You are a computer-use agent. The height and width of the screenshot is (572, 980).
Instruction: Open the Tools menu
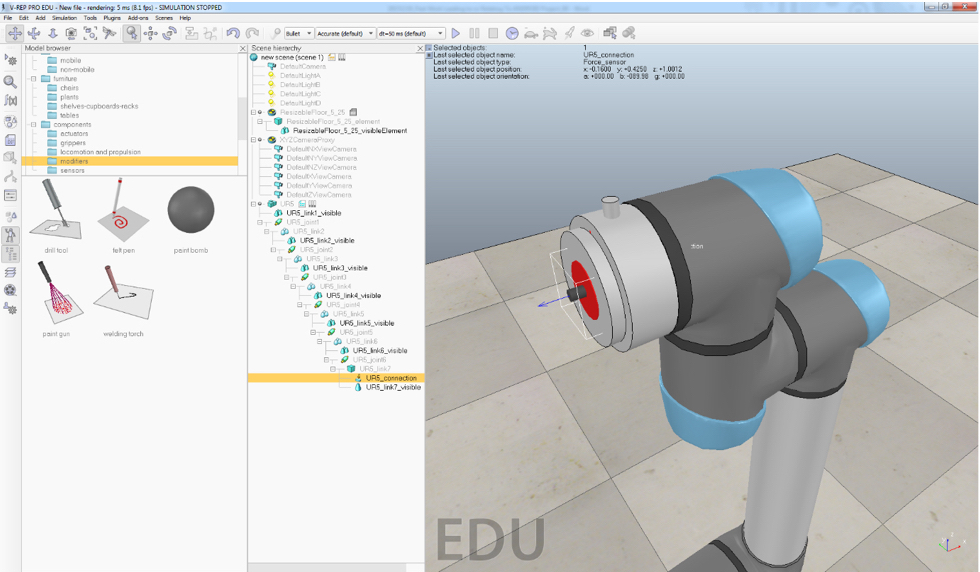click(x=91, y=18)
